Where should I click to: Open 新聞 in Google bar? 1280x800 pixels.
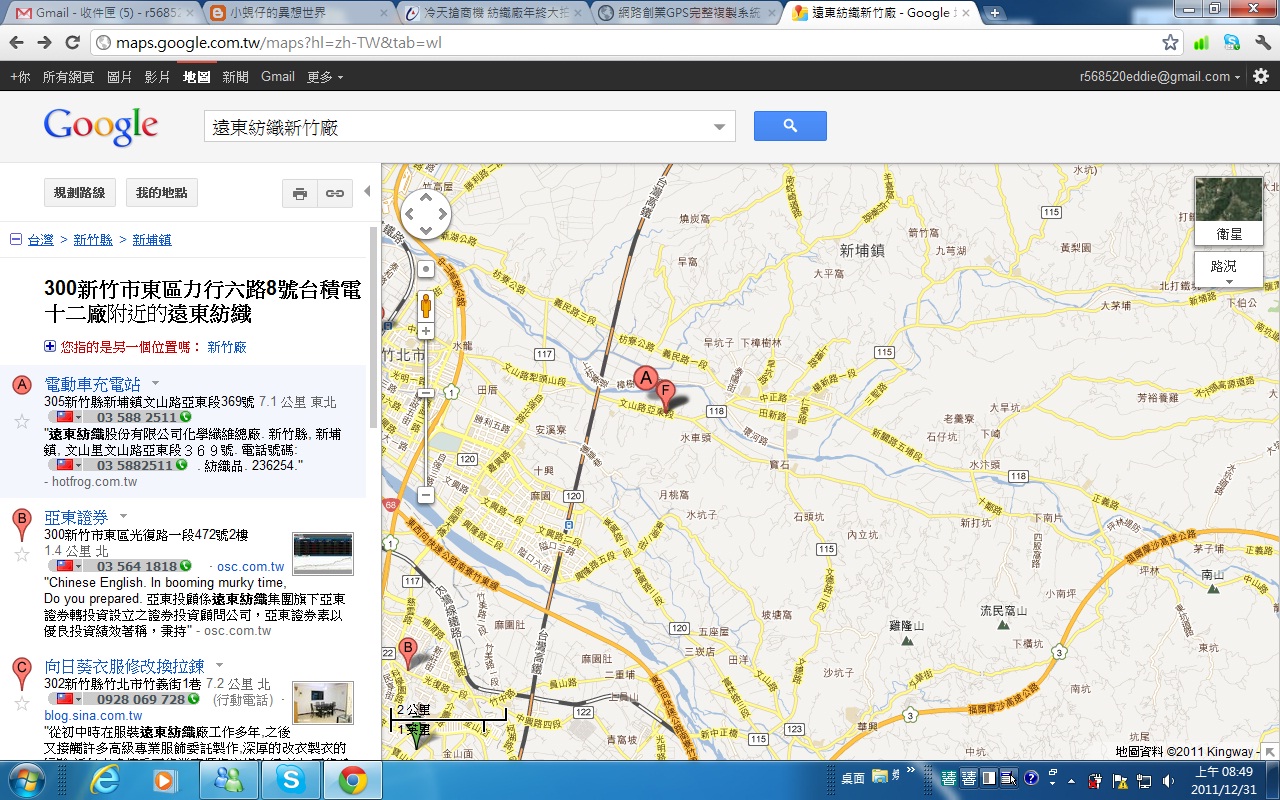pyautogui.click(x=236, y=77)
